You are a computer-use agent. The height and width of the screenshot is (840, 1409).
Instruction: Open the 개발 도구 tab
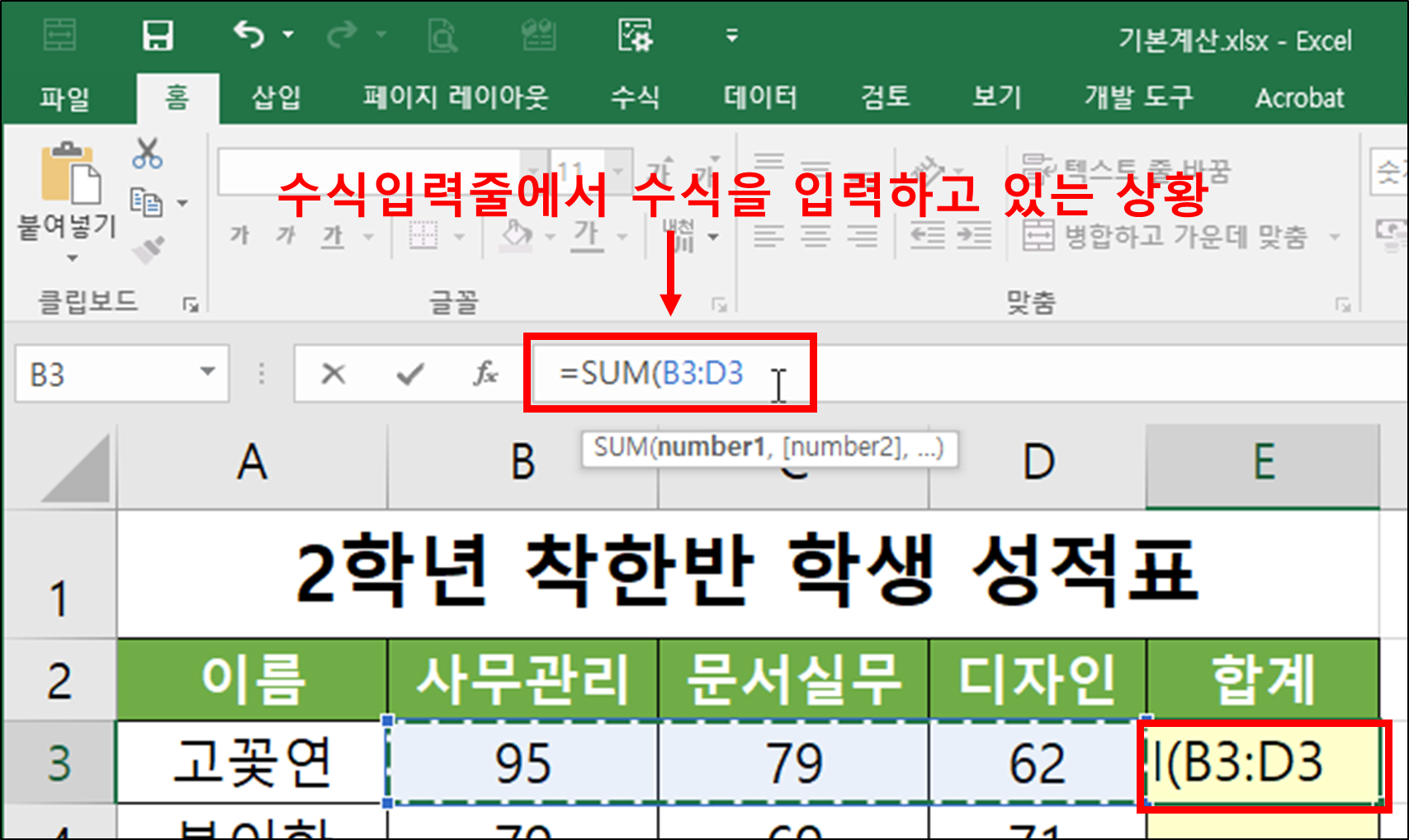click(1139, 97)
